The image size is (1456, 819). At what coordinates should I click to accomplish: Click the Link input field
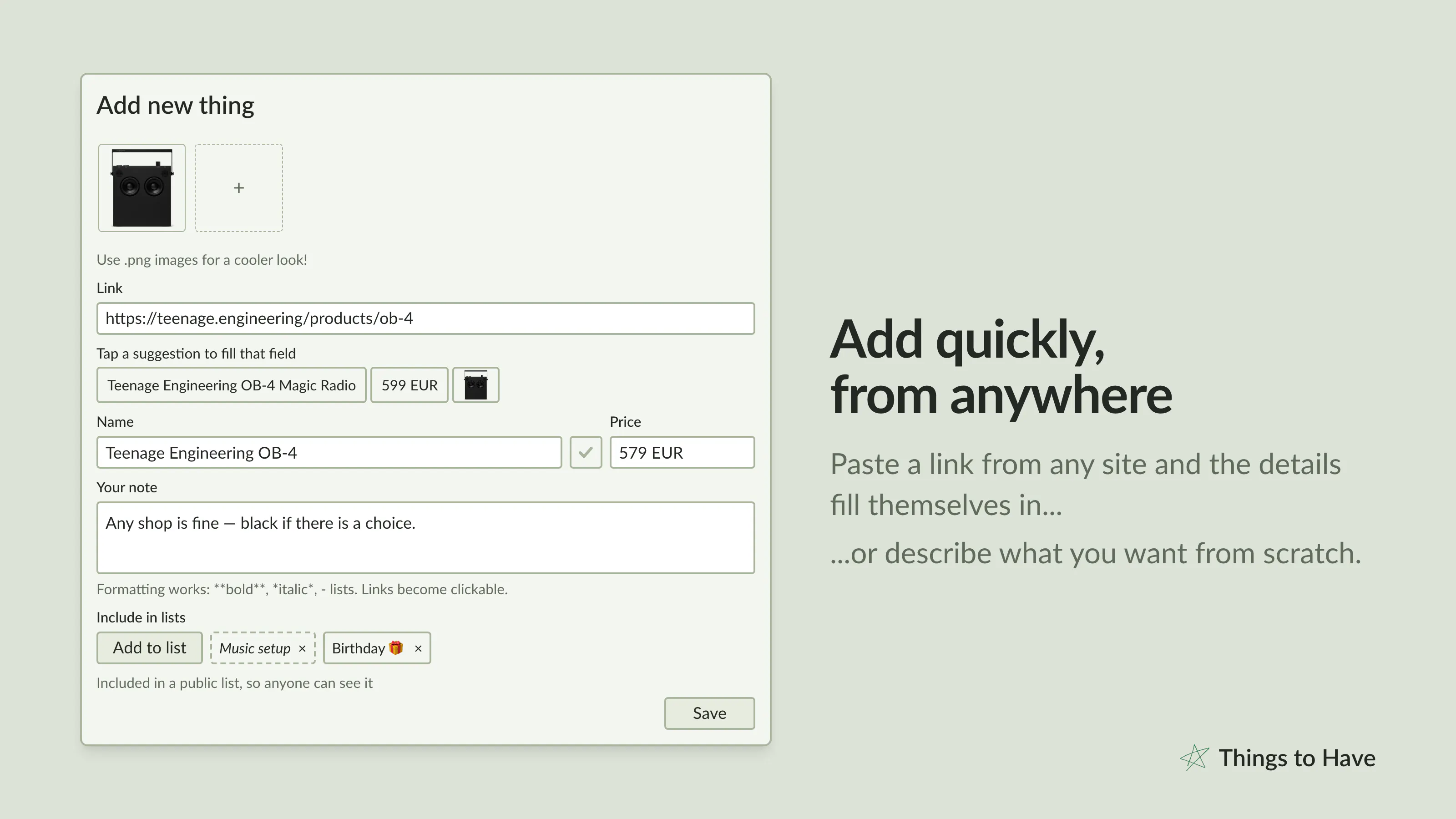(425, 318)
